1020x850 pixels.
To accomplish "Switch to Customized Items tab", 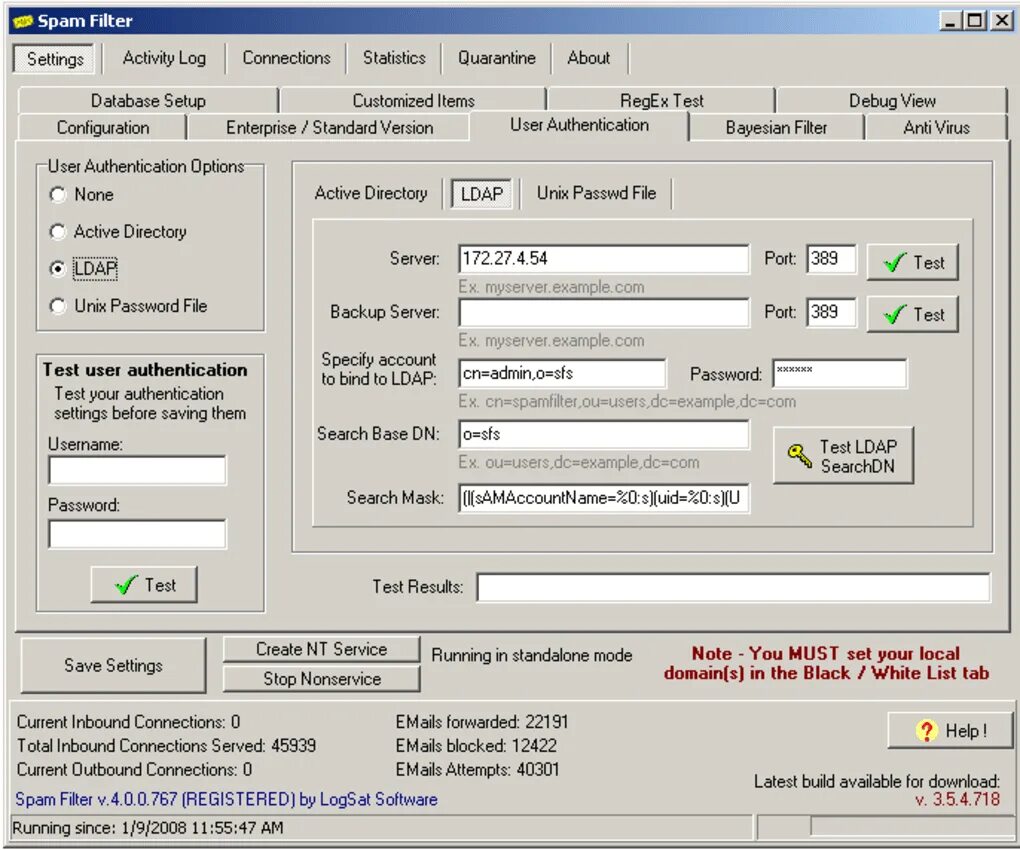I will point(414,101).
